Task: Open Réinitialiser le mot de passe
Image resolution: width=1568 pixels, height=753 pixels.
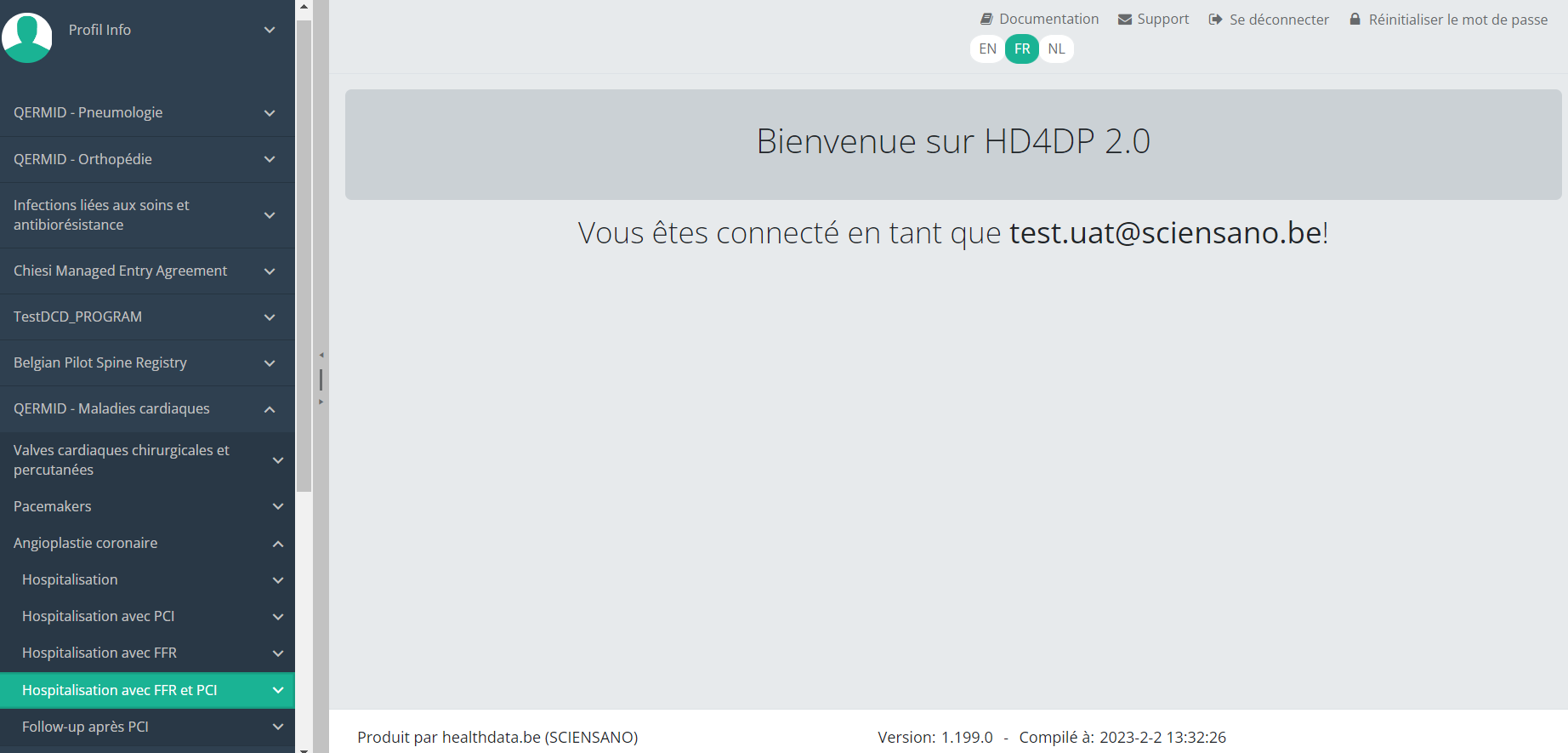Action: click(x=1457, y=19)
